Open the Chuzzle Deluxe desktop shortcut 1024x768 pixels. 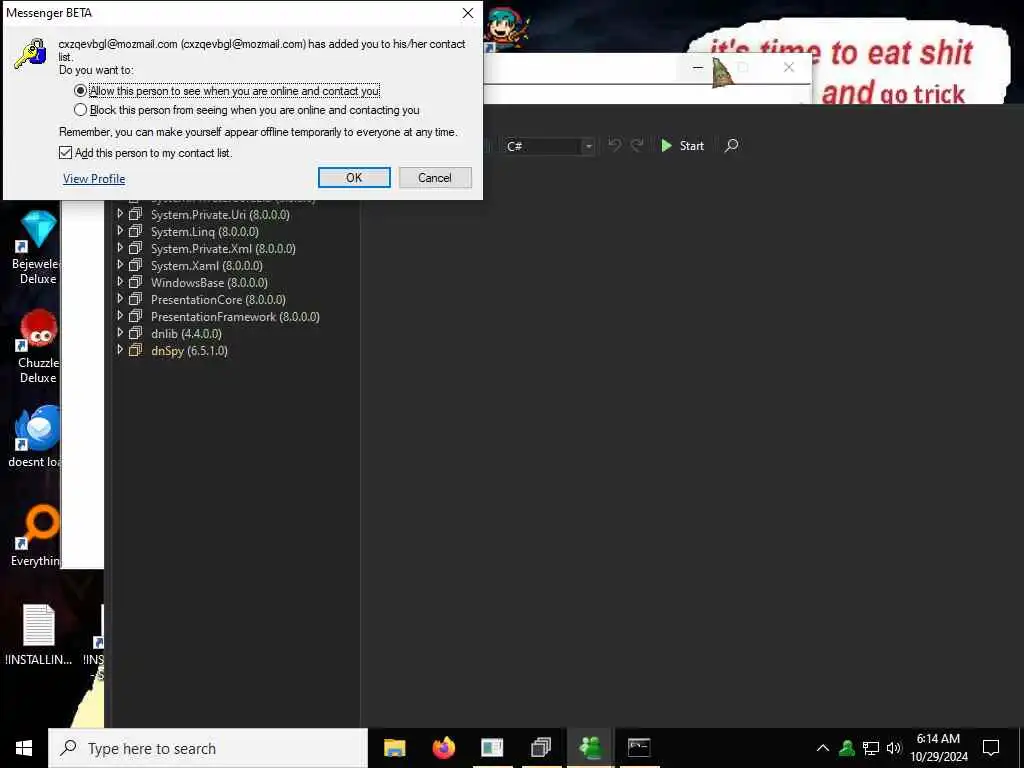coord(38,346)
